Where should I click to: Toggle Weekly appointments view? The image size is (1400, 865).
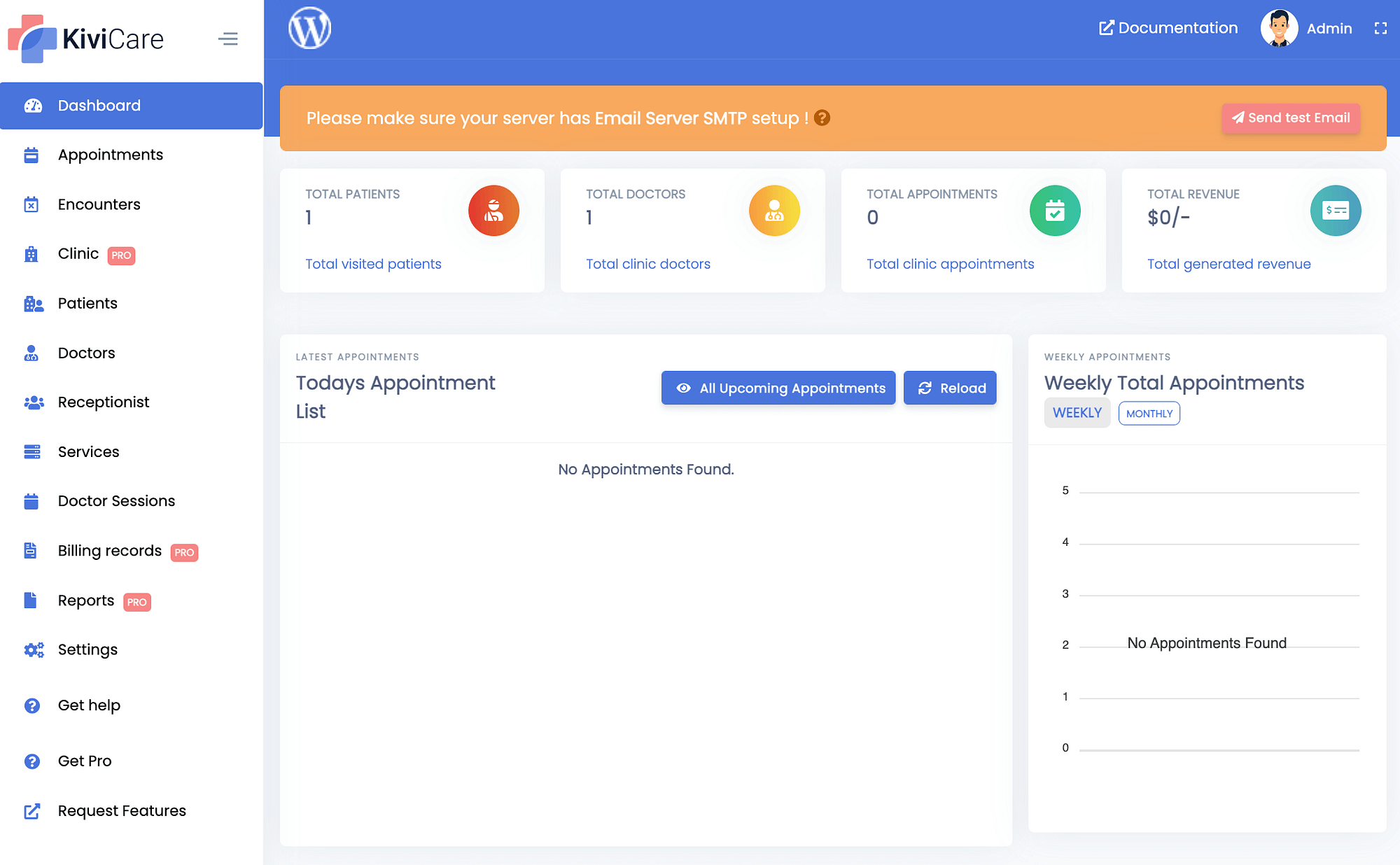[x=1078, y=413]
